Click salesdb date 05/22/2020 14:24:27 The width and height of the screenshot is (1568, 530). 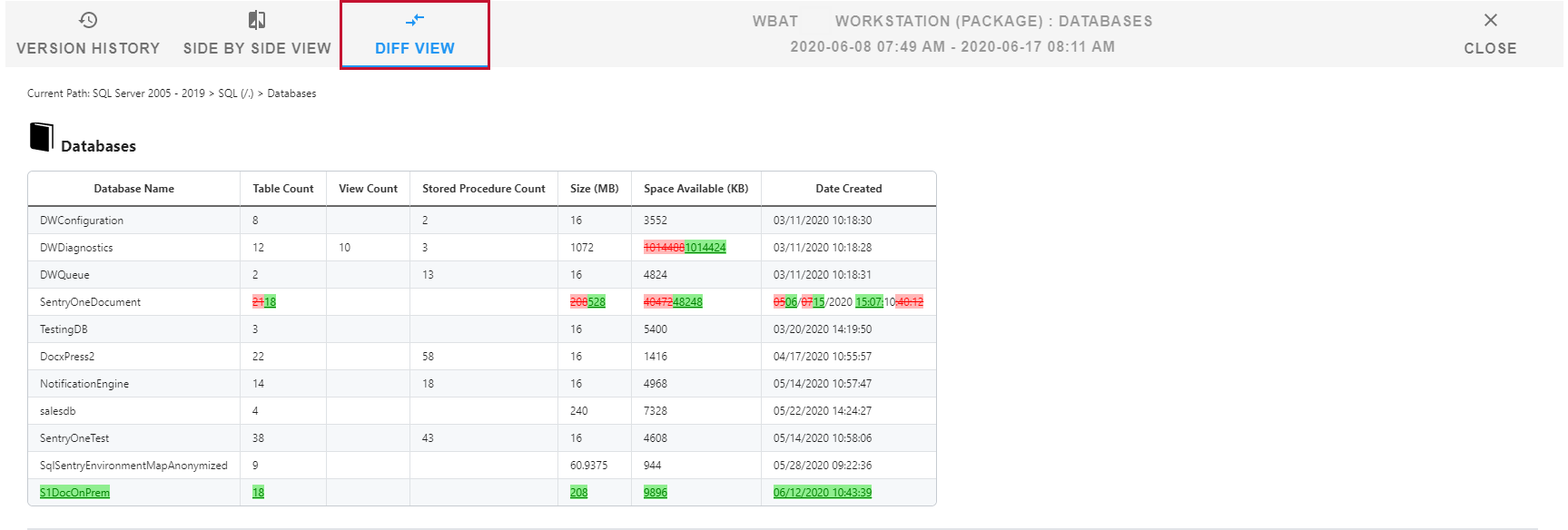pos(823,411)
